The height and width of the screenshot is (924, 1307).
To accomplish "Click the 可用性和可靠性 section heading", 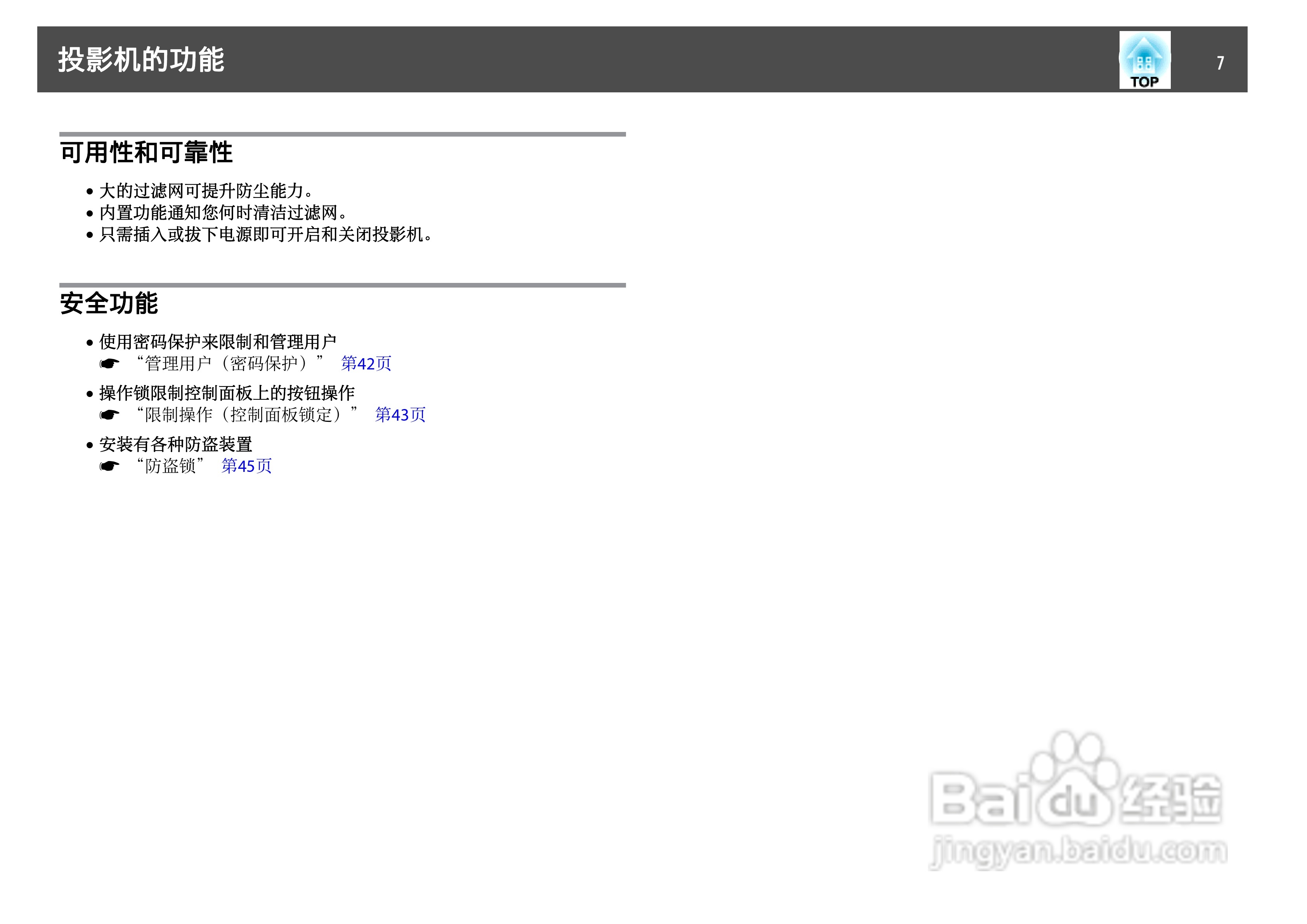I will (x=146, y=153).
